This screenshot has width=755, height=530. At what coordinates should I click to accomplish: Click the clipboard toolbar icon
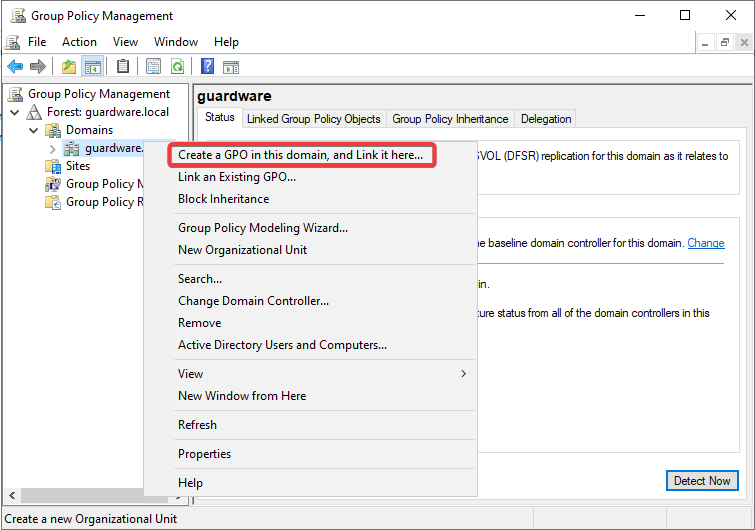coord(123,67)
